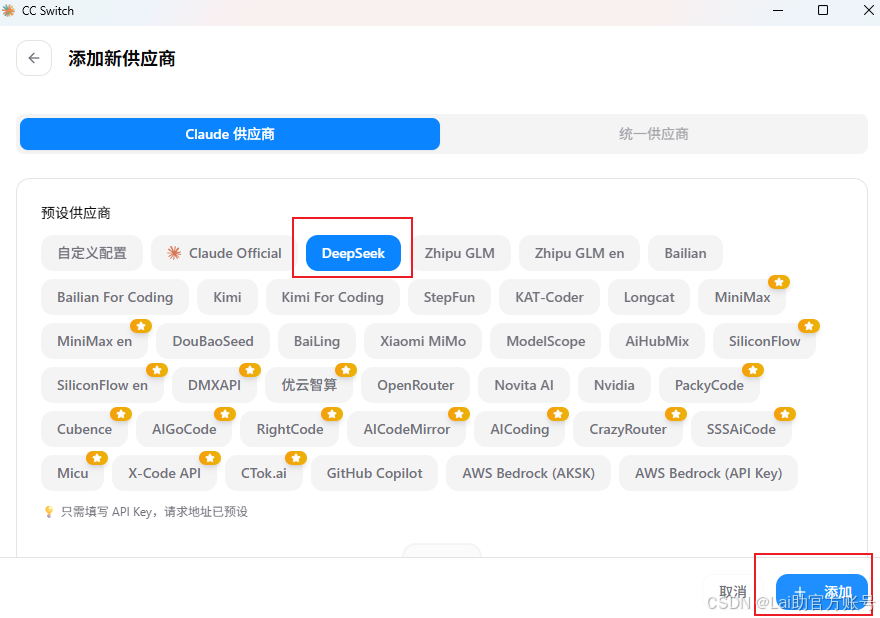880x618 pixels.
Task: Pick Kimi For Coding preset
Action: tap(332, 297)
